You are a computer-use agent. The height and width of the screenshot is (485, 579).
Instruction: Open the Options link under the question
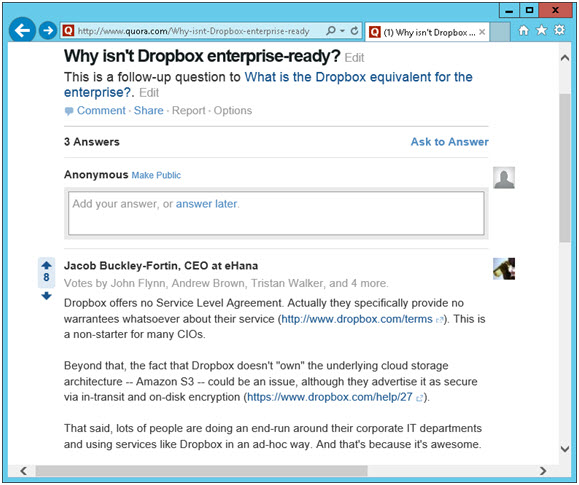[233, 110]
